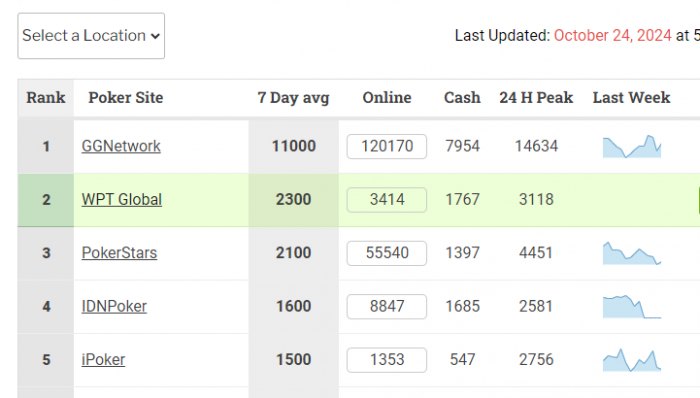The height and width of the screenshot is (398, 700).
Task: Click the iPoker online count 1353 box
Action: point(387,360)
